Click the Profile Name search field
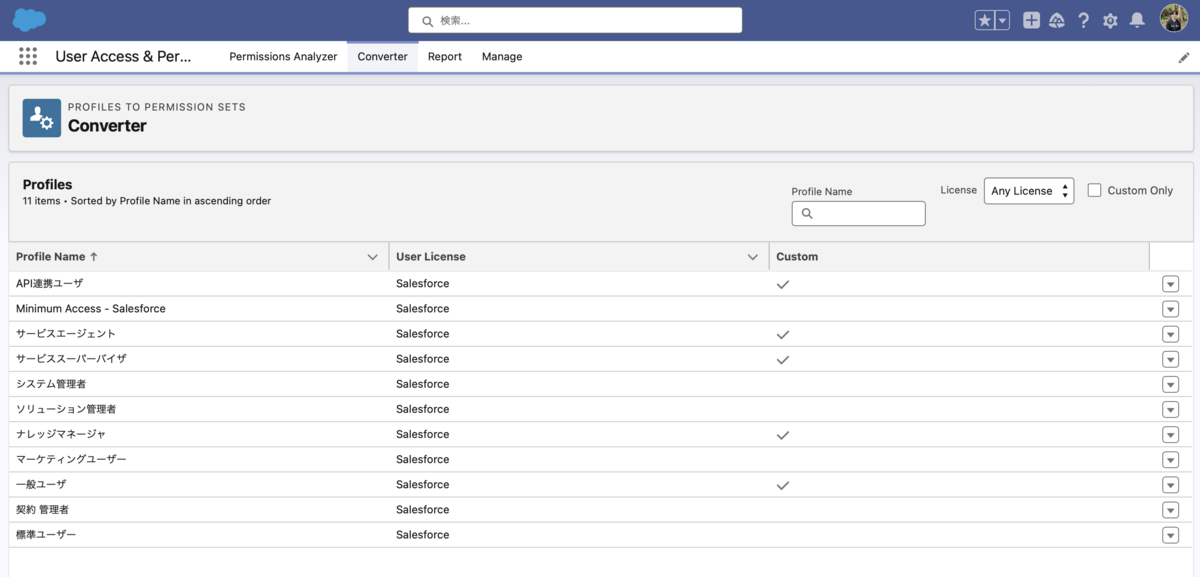 tap(858, 213)
